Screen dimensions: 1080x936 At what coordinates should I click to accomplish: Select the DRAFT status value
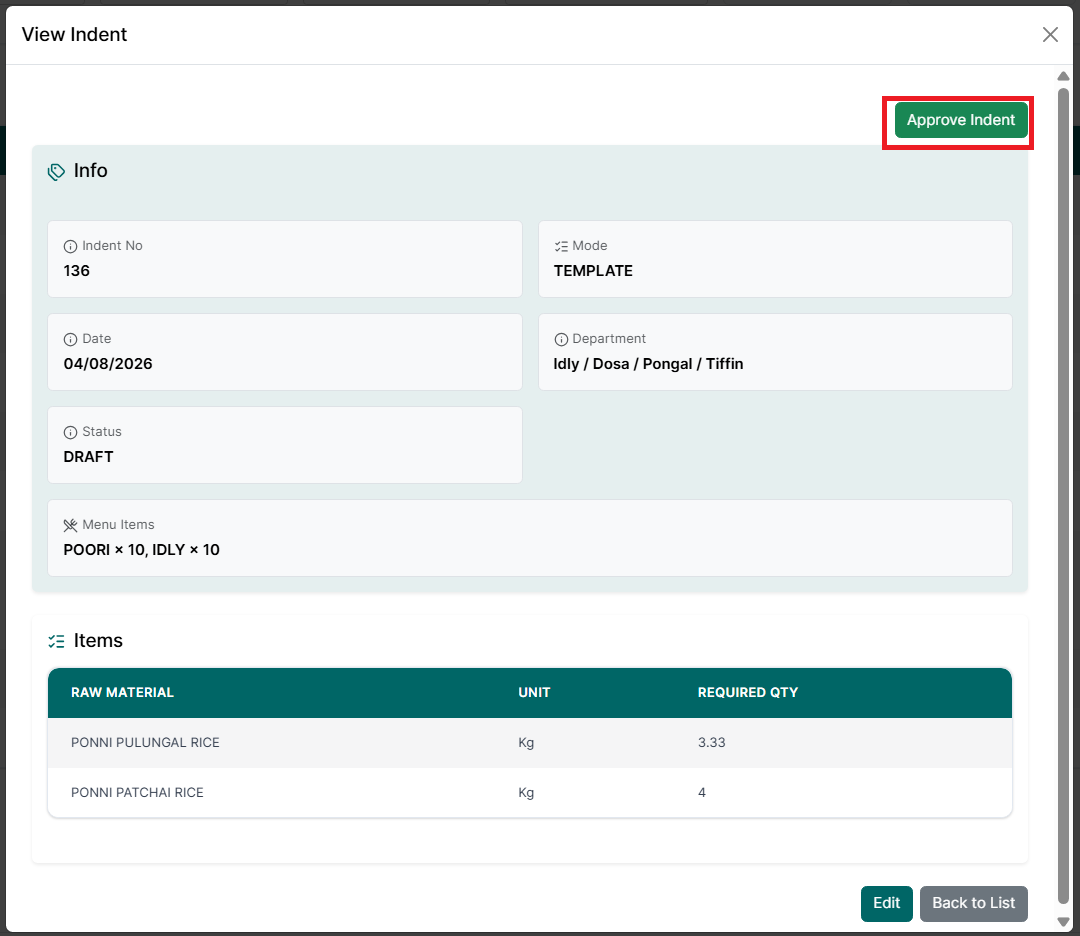click(x=88, y=457)
